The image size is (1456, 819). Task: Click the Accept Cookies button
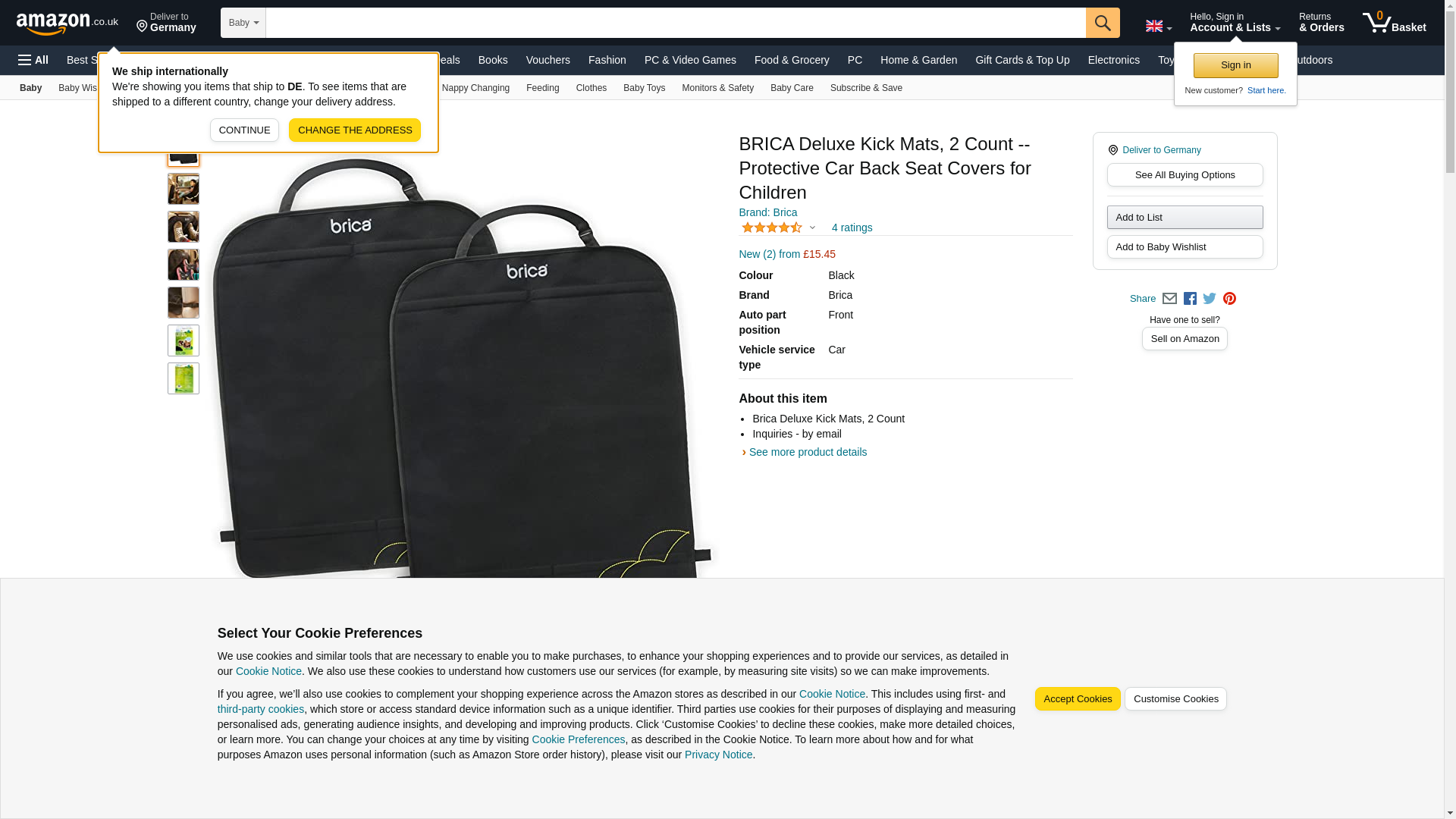click(x=1078, y=699)
